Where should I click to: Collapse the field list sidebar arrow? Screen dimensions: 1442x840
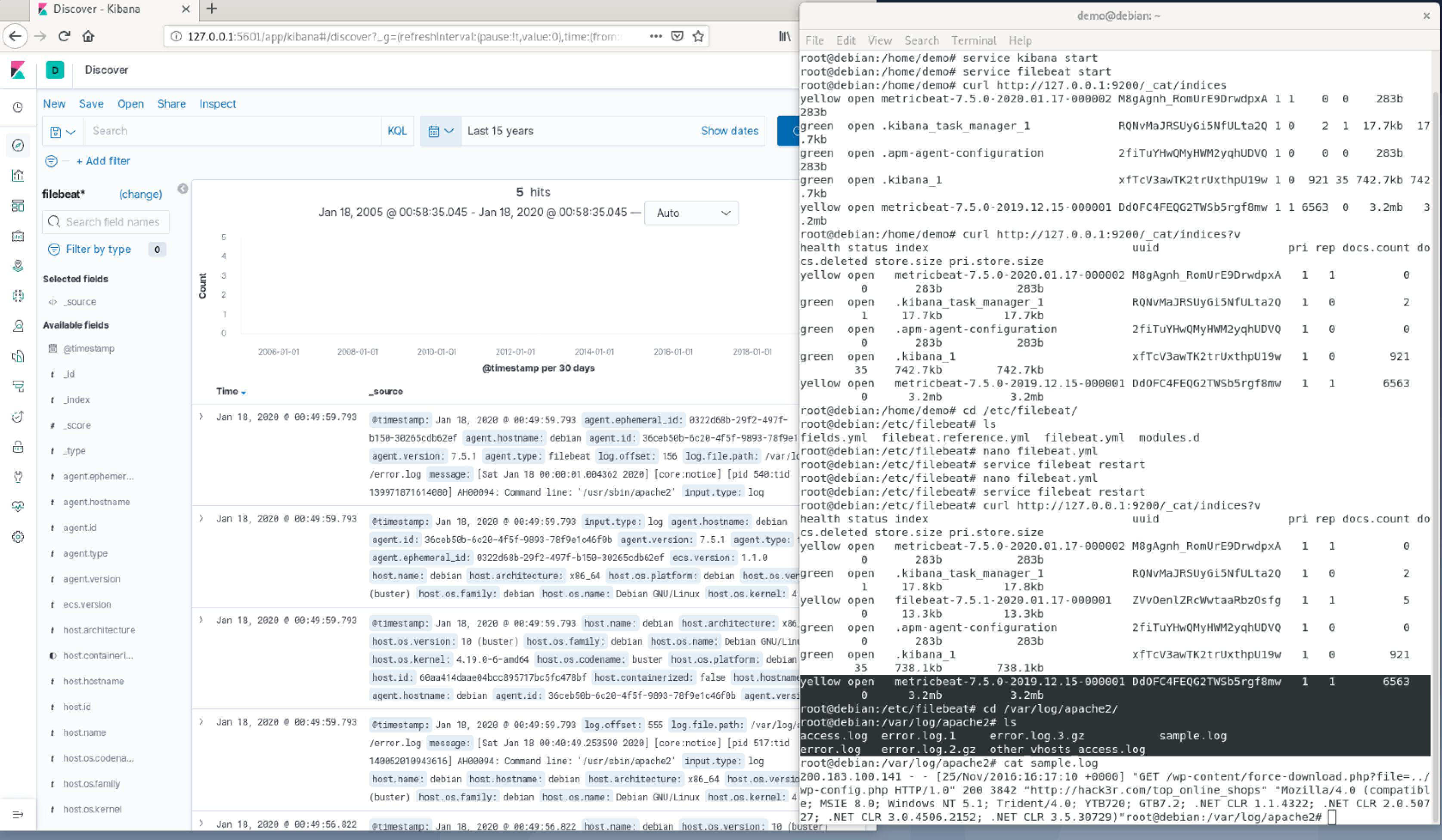click(x=183, y=189)
